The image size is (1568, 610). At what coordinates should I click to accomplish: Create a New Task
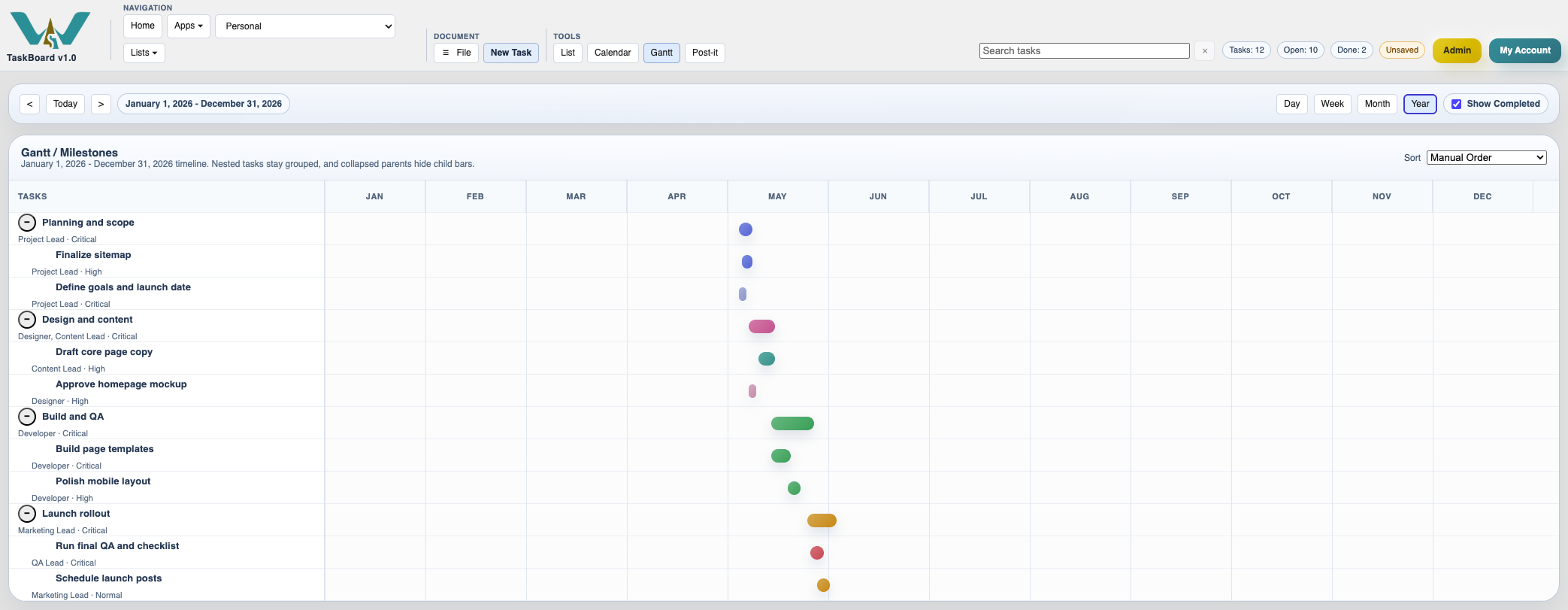[x=511, y=53]
